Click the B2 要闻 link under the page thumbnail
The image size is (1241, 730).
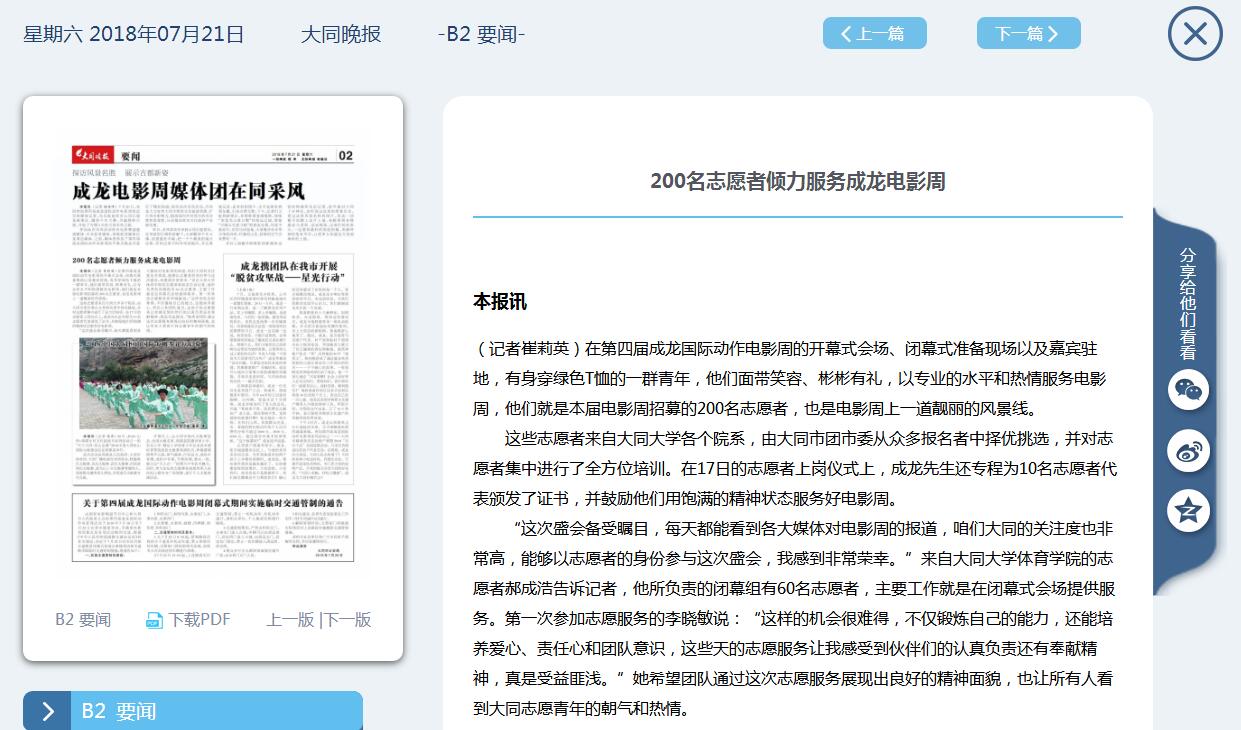tap(83, 620)
